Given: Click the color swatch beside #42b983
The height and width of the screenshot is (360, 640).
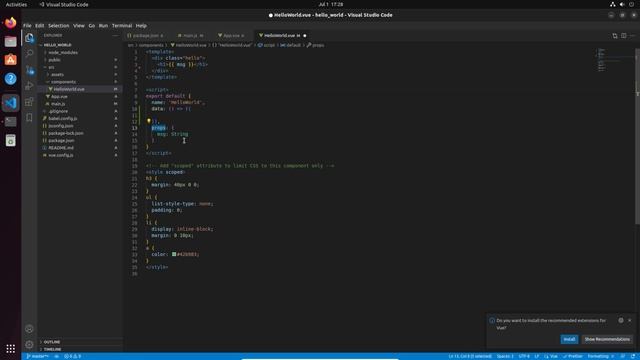Looking at the screenshot, I should click(x=174, y=254).
